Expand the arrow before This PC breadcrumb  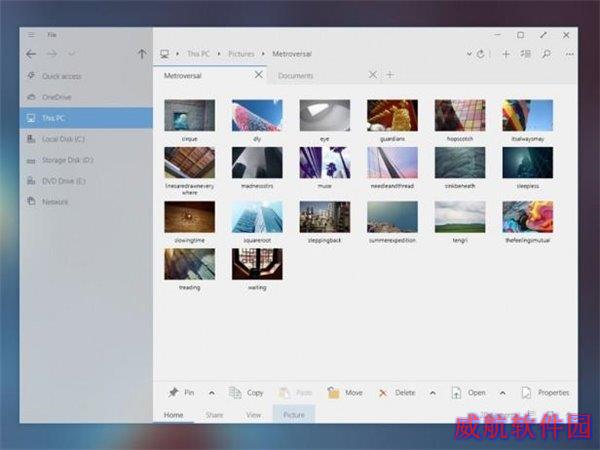pyautogui.click(x=178, y=54)
